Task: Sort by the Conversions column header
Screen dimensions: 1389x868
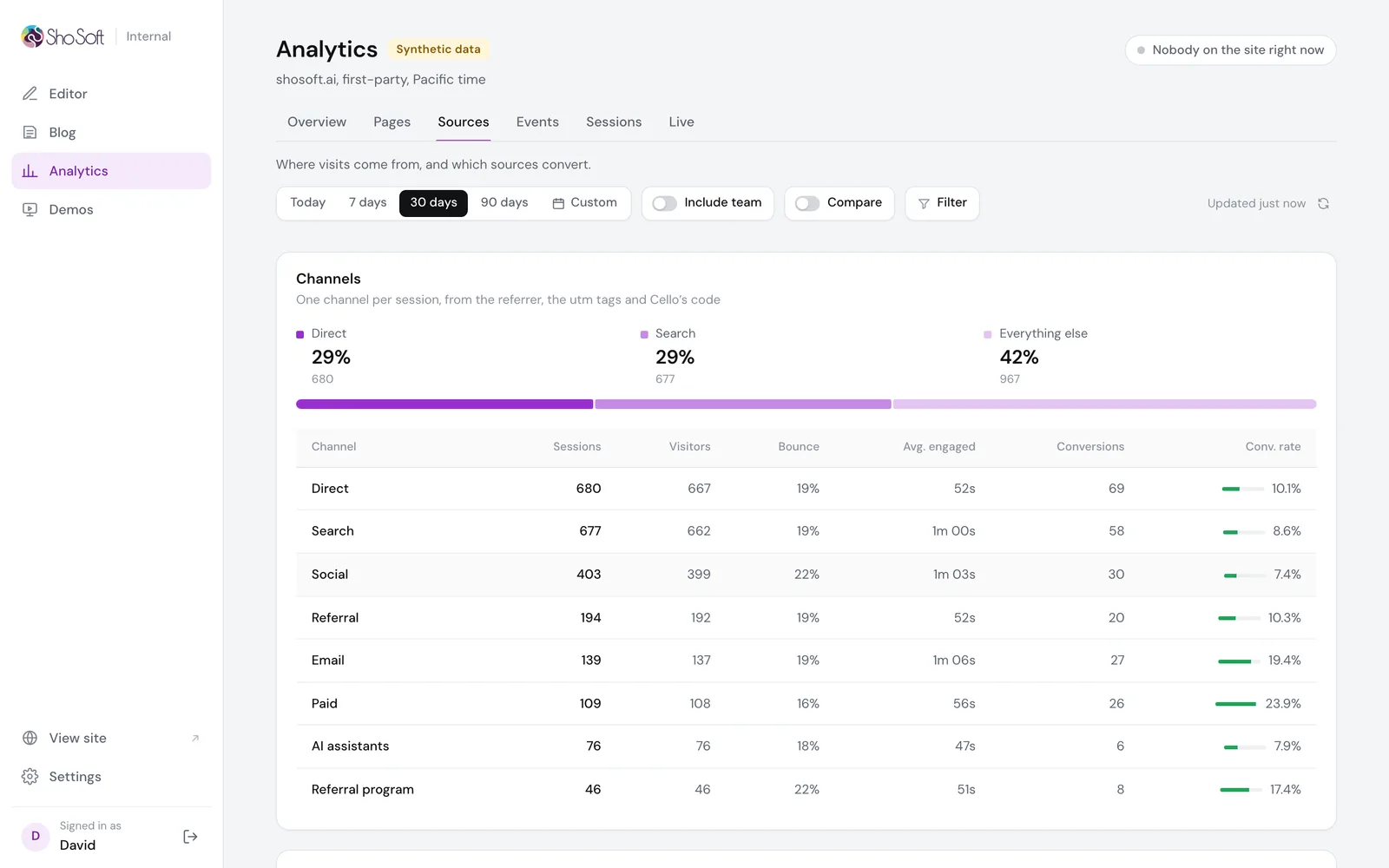Action: pos(1090,446)
